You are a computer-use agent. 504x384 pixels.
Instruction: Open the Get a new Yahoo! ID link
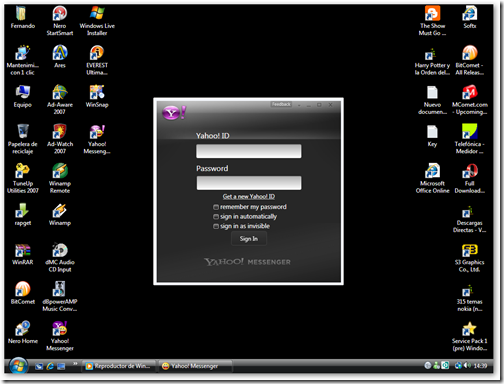(249, 196)
